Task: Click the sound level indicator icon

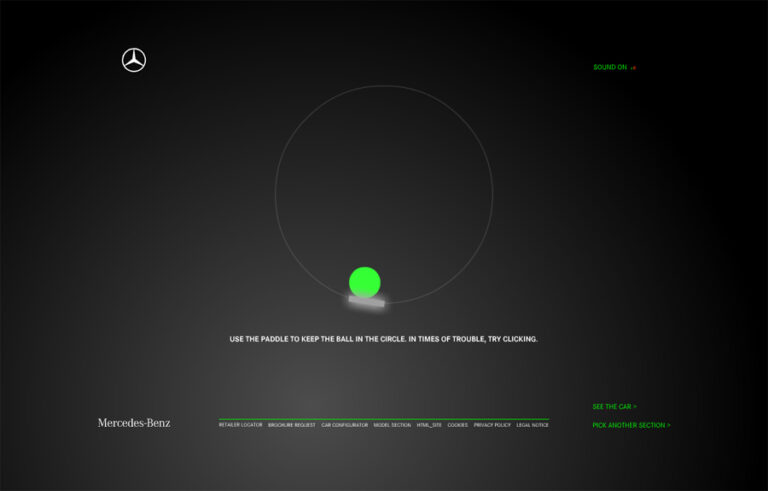Action: pyautogui.click(x=633, y=68)
